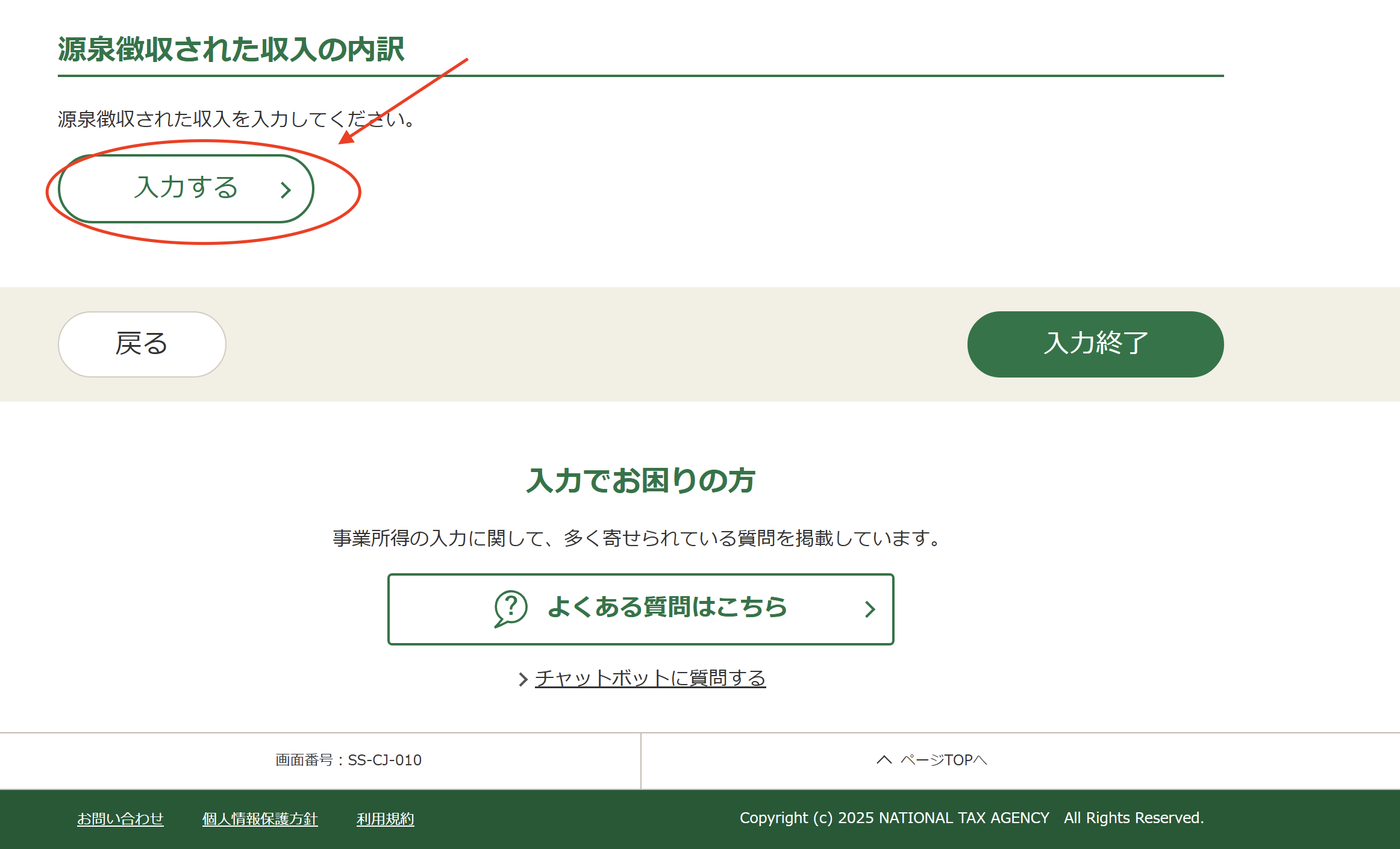
Task: Open the 個人情報保護方針 footer link
Action: [260, 819]
